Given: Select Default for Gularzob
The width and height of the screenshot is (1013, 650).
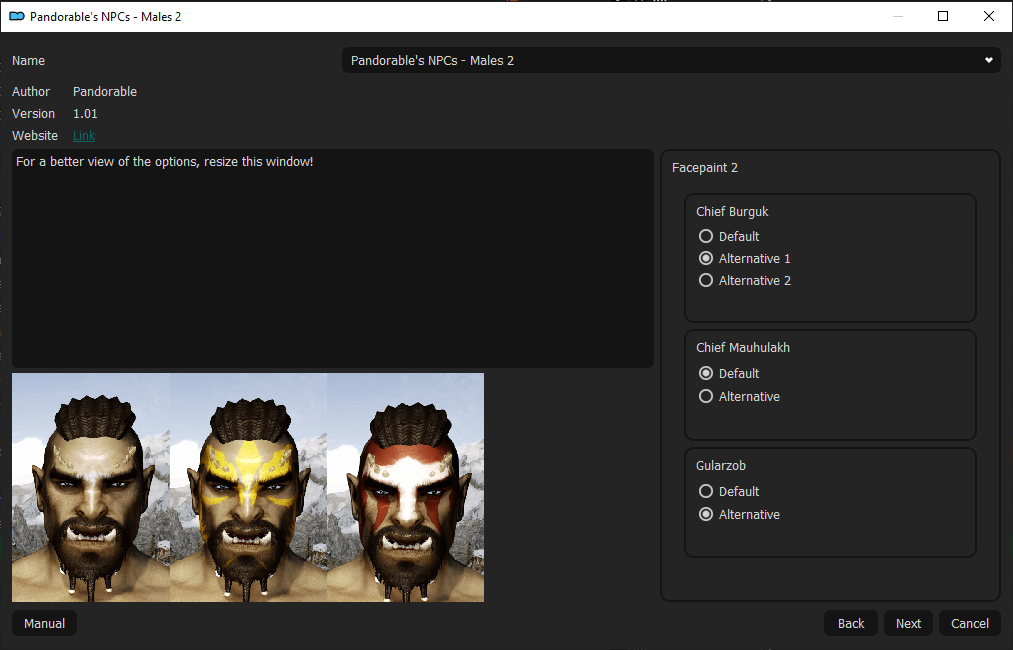Looking at the screenshot, I should 729,492.
